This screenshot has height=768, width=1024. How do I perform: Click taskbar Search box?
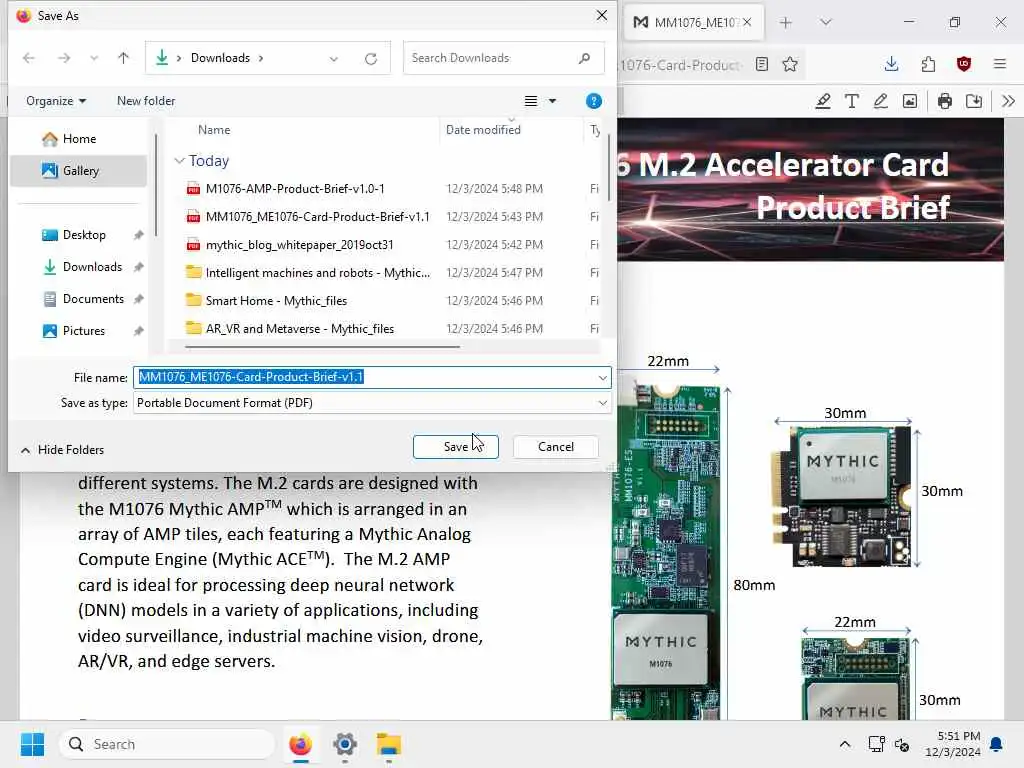pos(167,744)
